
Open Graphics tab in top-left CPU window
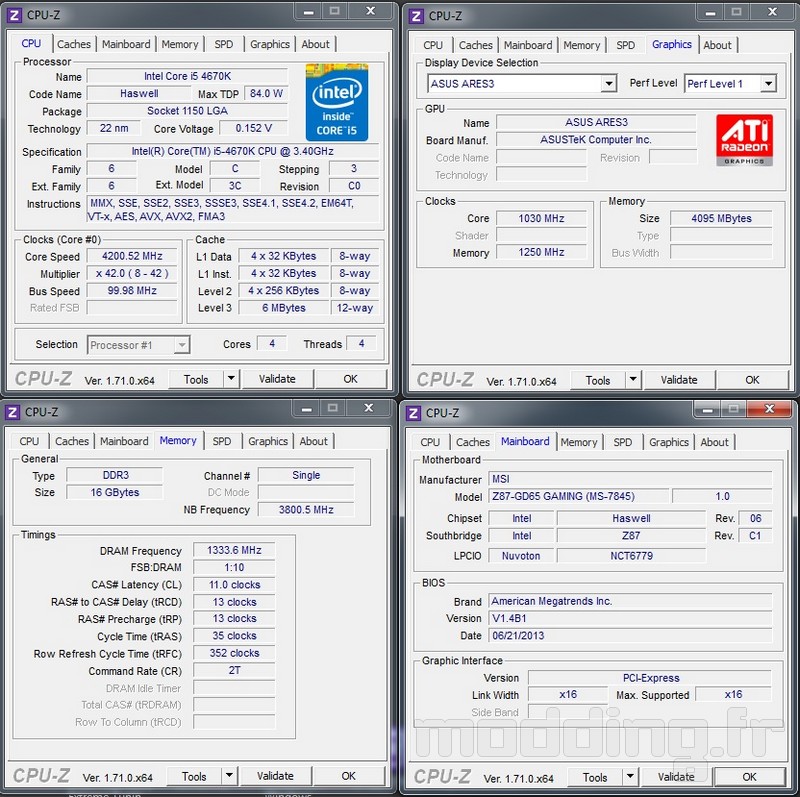(x=270, y=44)
